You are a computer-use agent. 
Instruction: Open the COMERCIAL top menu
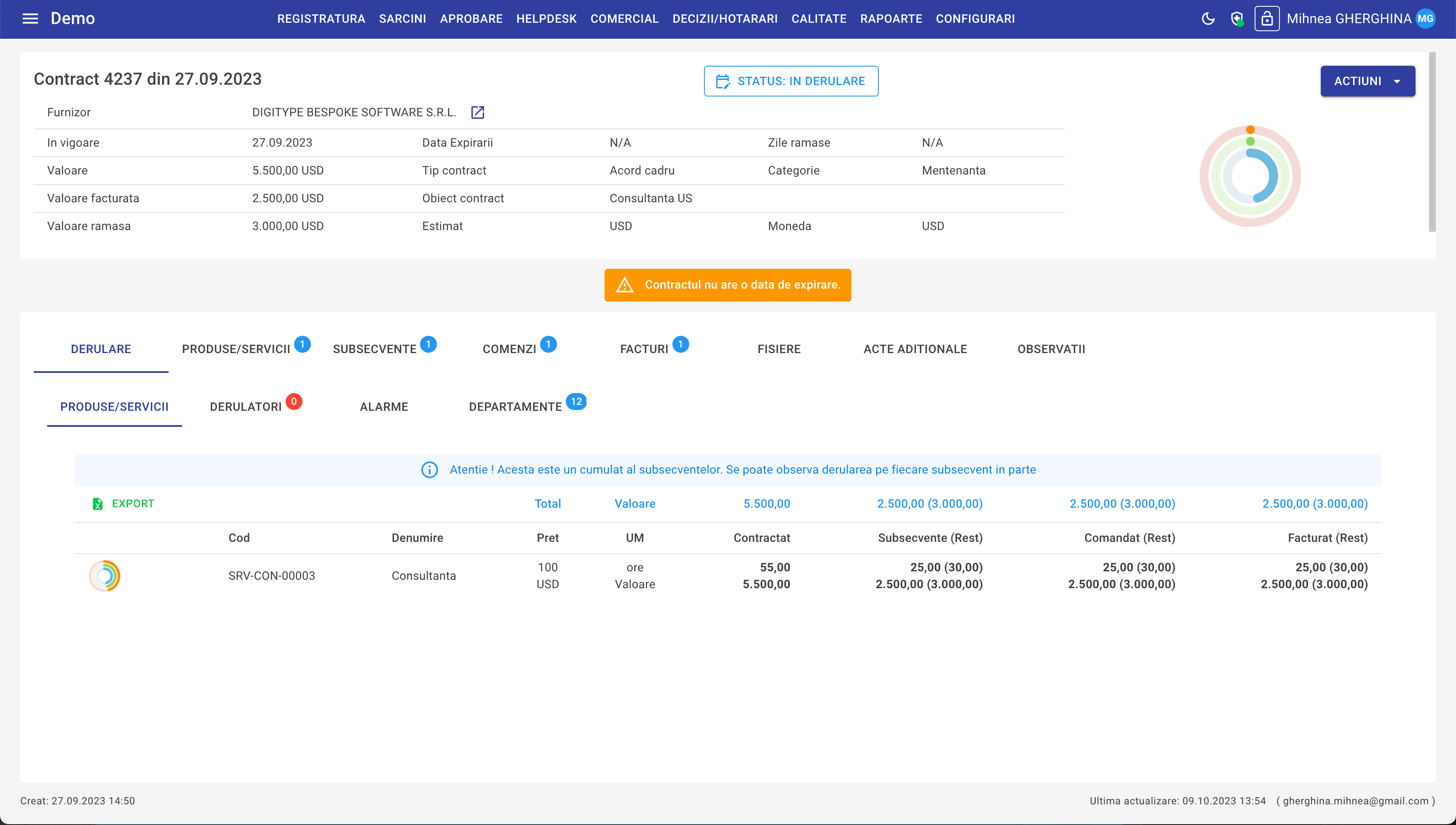click(624, 19)
